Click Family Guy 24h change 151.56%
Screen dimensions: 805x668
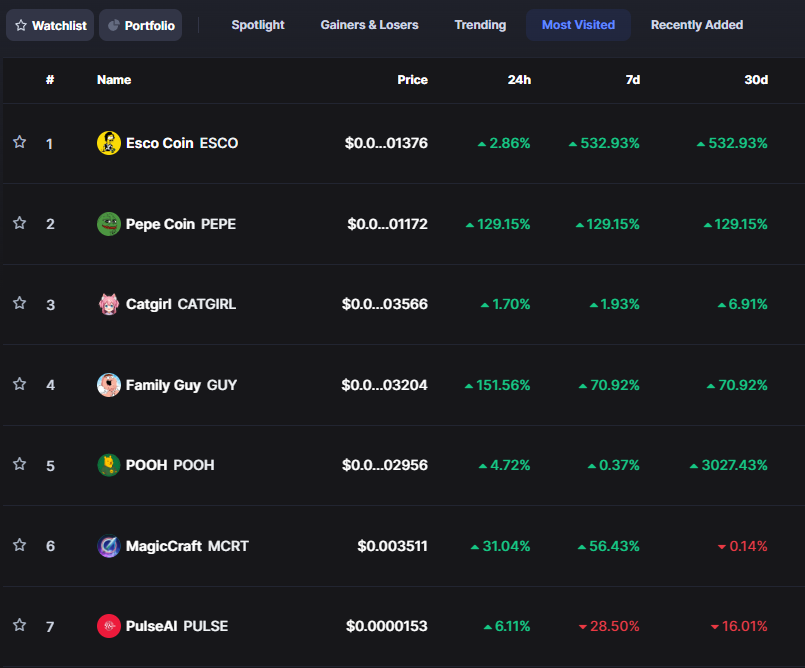pyautogui.click(x=497, y=385)
